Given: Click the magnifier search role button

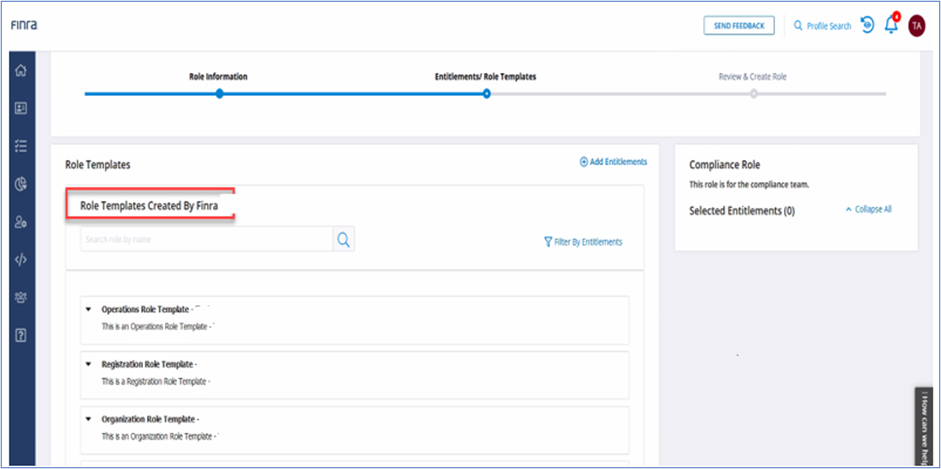Looking at the screenshot, I should click(343, 239).
